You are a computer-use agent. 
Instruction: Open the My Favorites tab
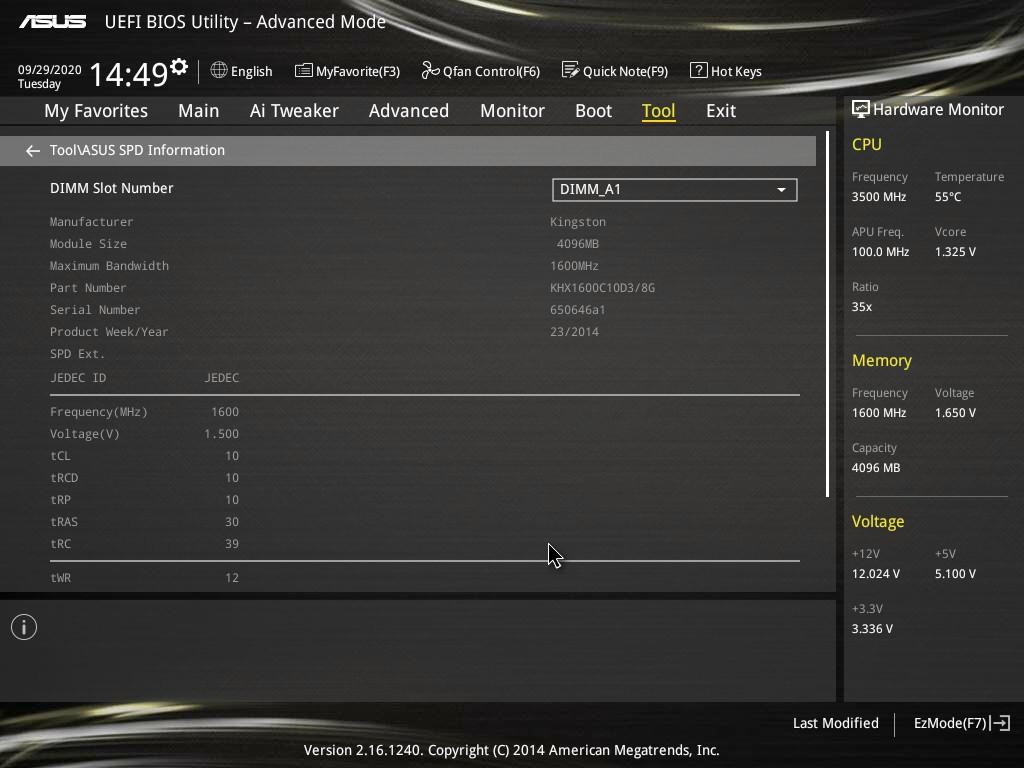[96, 111]
